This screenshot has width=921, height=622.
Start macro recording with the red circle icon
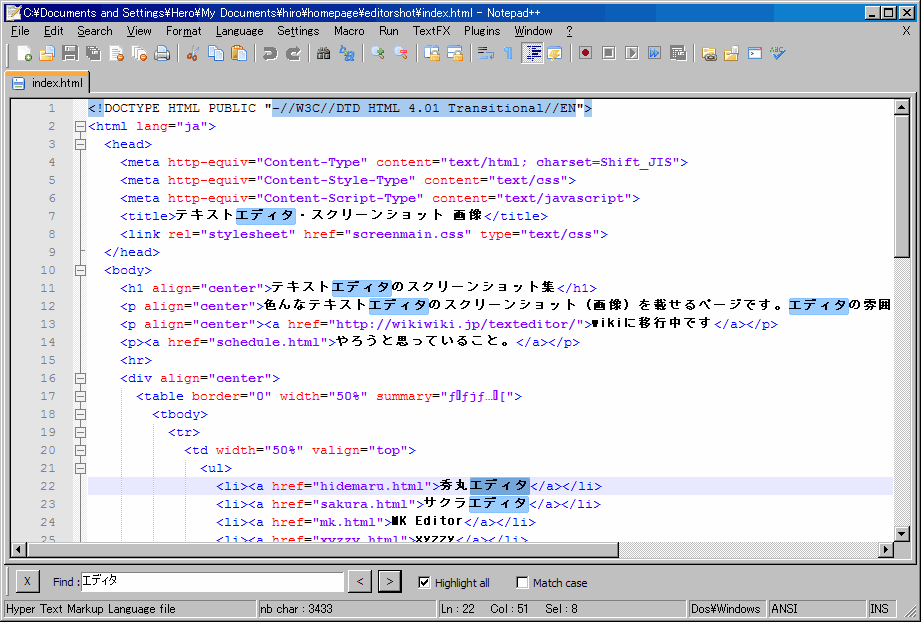click(x=585, y=53)
